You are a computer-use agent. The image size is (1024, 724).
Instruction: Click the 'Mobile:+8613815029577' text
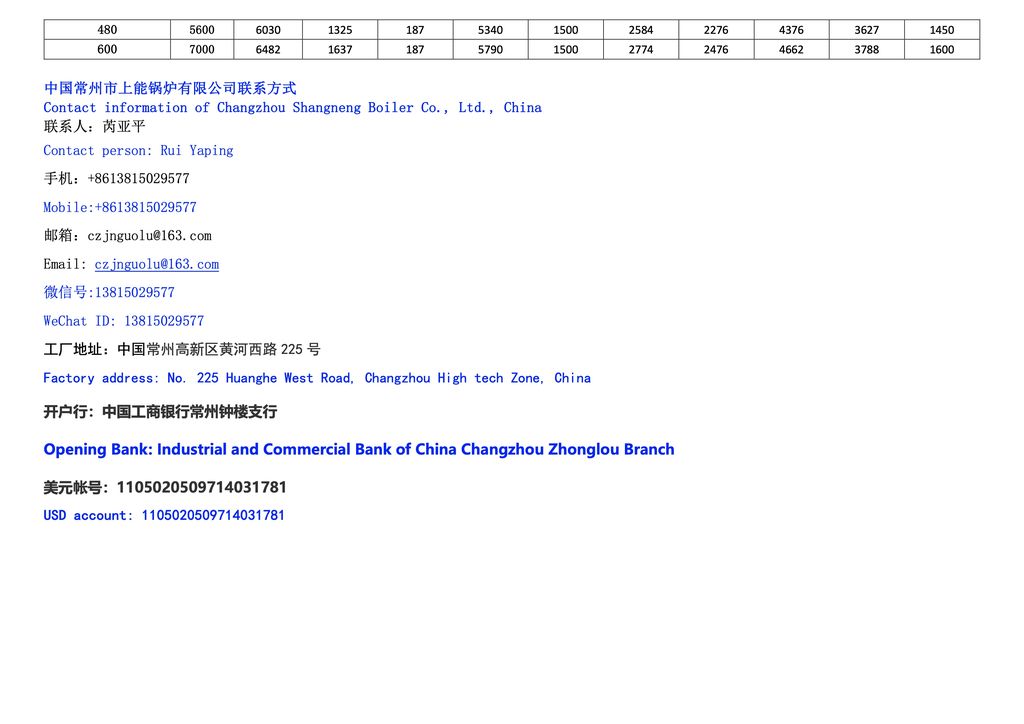[120, 207]
